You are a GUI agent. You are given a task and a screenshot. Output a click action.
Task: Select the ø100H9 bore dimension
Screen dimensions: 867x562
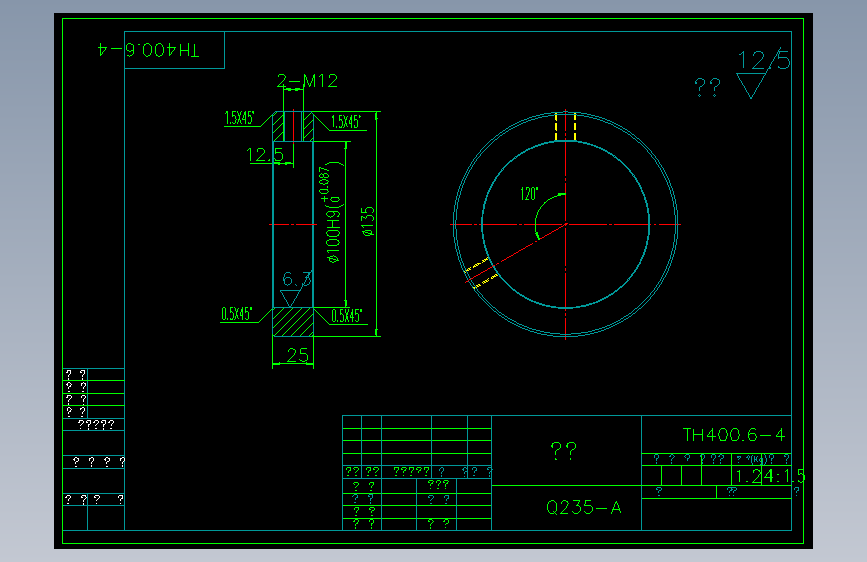tap(332, 214)
